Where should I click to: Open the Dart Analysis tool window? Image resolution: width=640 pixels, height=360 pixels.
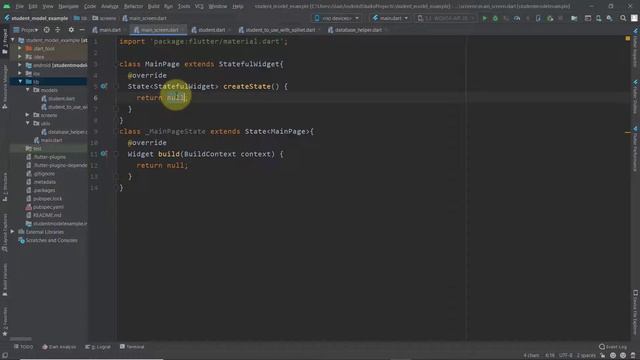[x=59, y=347]
